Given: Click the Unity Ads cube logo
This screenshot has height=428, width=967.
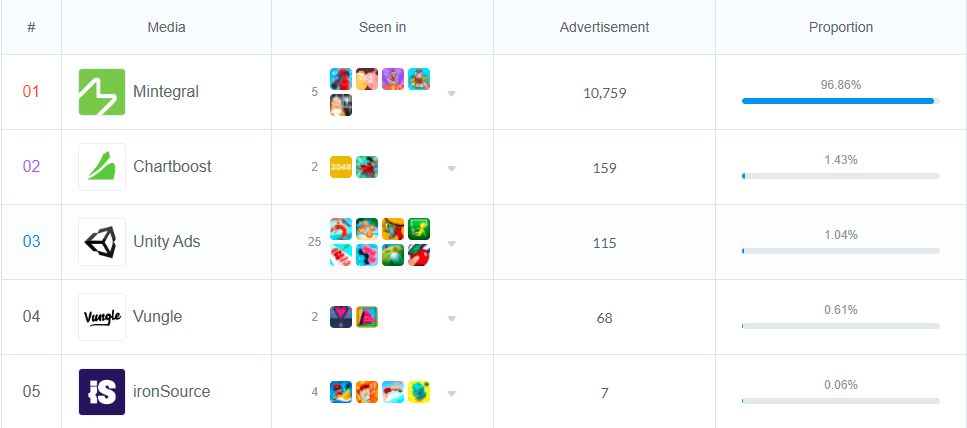Looking at the screenshot, I should (102, 242).
